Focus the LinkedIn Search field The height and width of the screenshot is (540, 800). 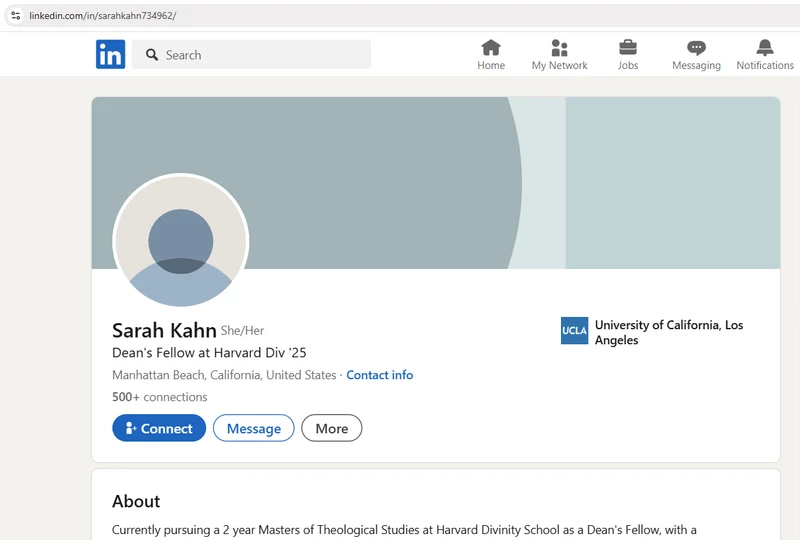pyautogui.click(x=251, y=55)
